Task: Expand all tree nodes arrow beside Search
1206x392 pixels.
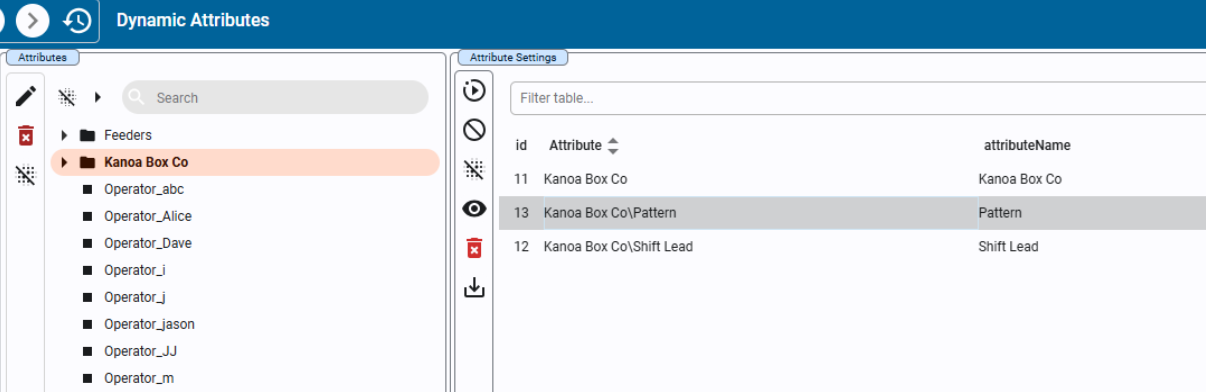Action: [97, 97]
